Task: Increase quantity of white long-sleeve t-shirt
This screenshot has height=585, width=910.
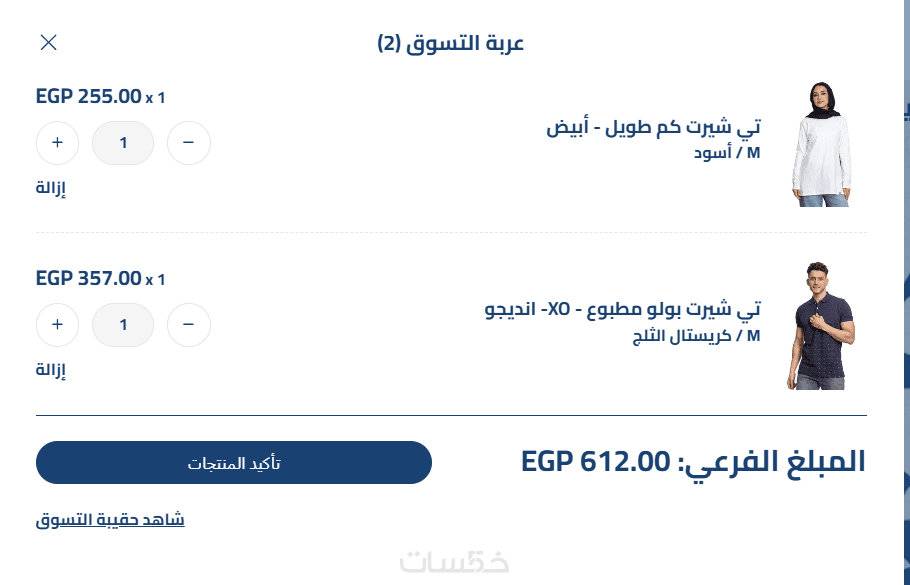Action: 57,143
